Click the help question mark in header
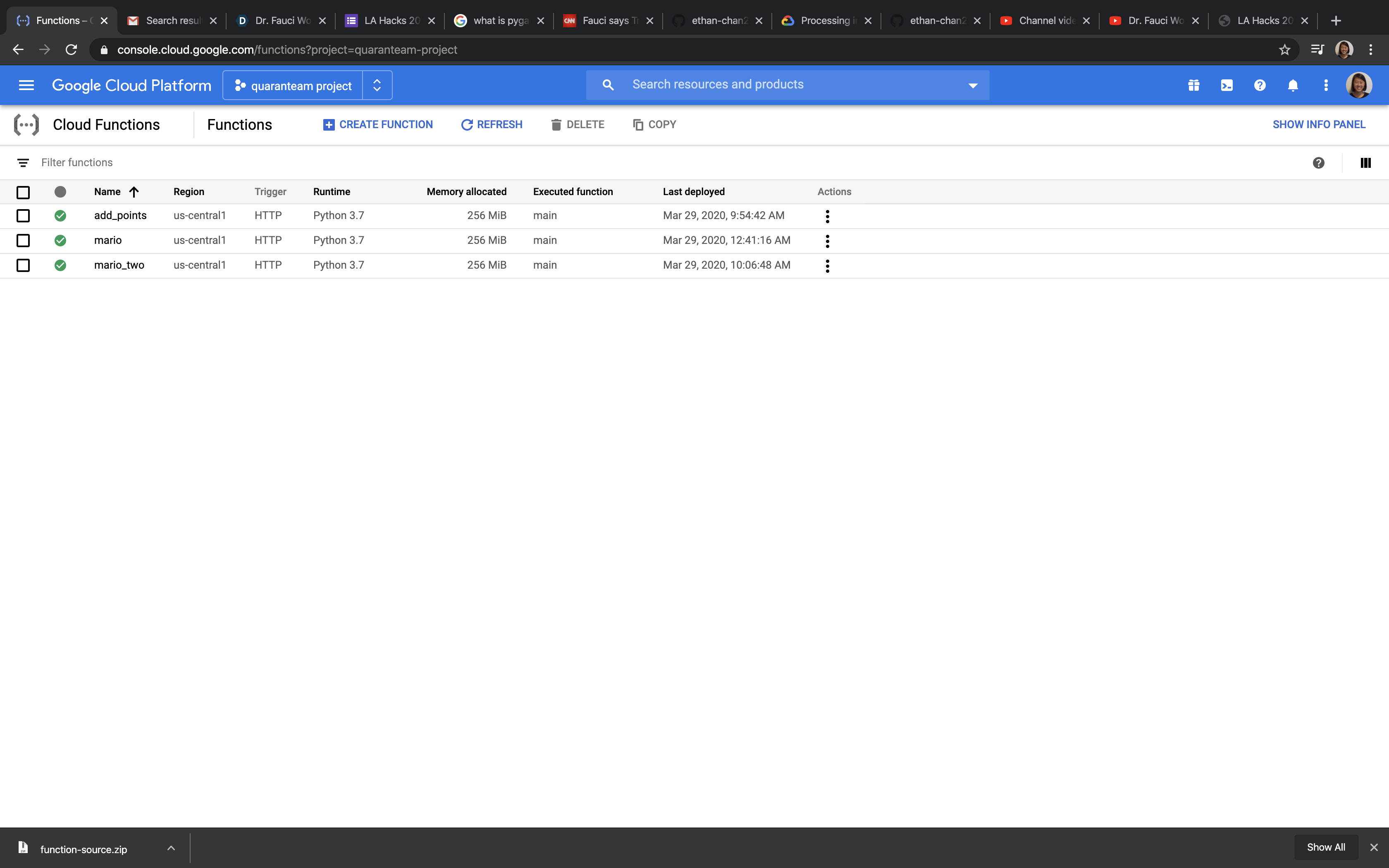 [1260, 85]
